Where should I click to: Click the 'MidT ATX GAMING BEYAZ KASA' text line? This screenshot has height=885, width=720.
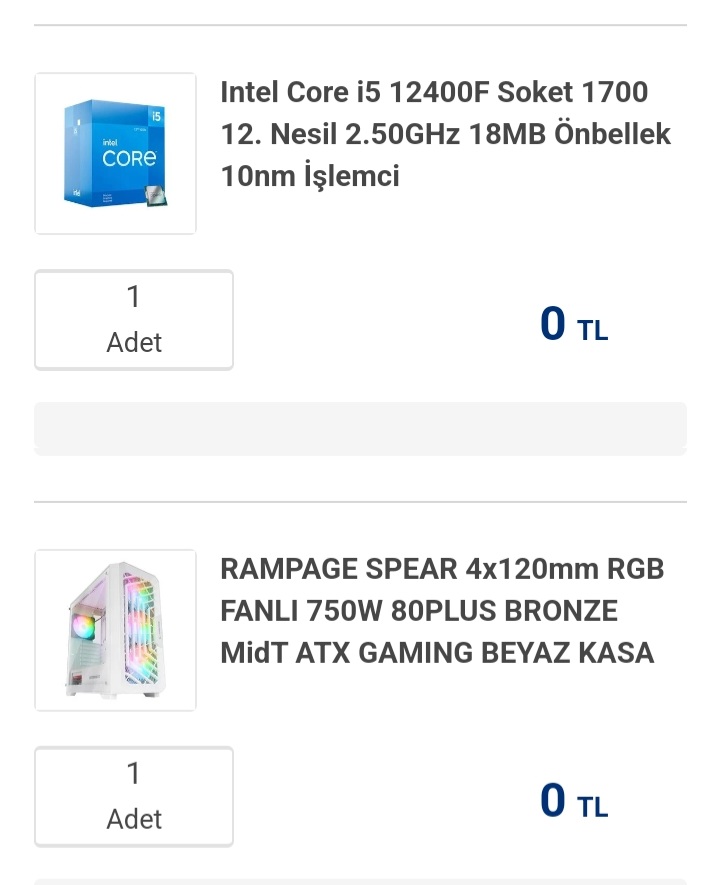(x=437, y=653)
